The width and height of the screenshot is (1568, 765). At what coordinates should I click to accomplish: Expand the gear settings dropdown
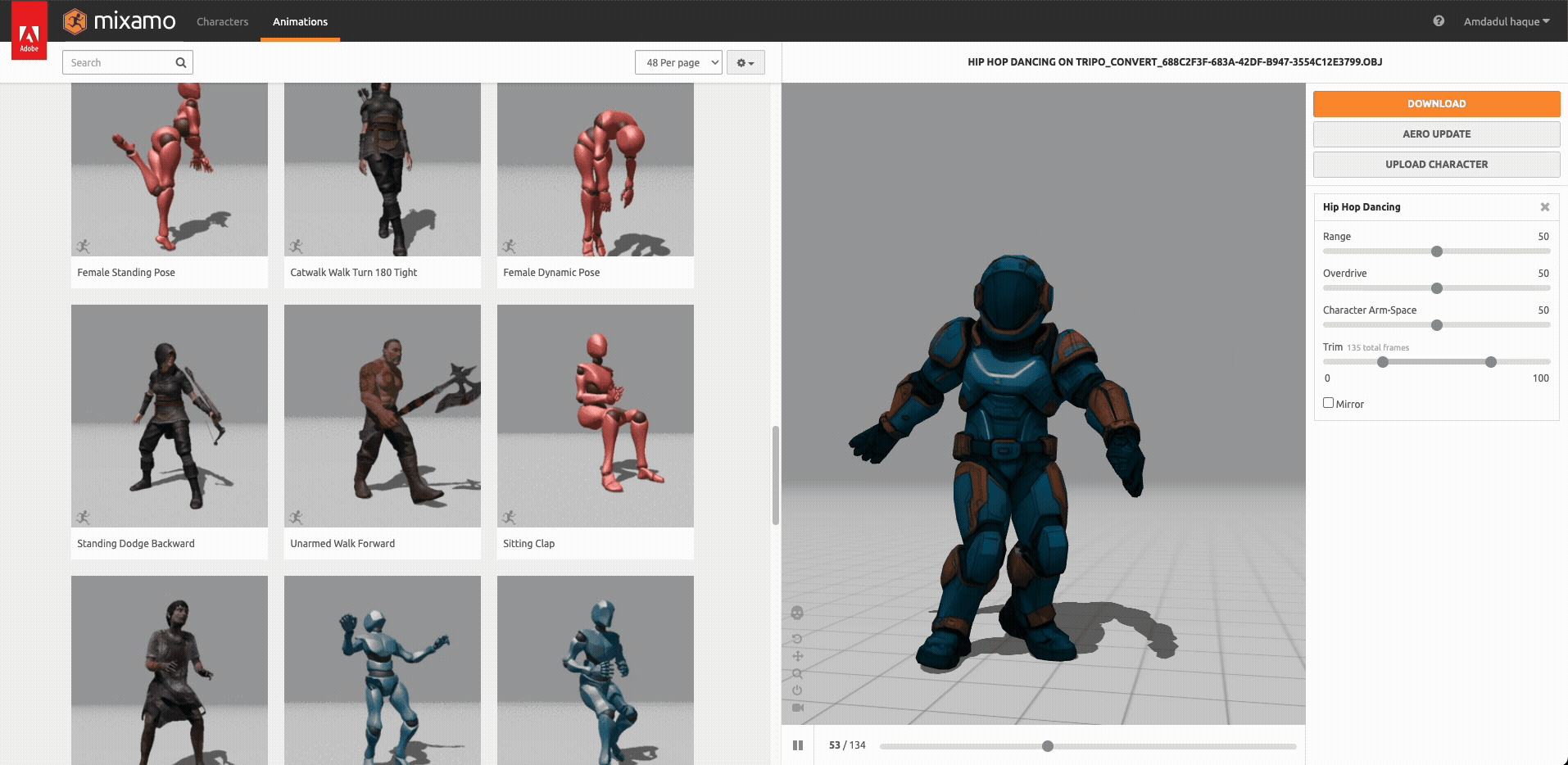[x=745, y=63]
